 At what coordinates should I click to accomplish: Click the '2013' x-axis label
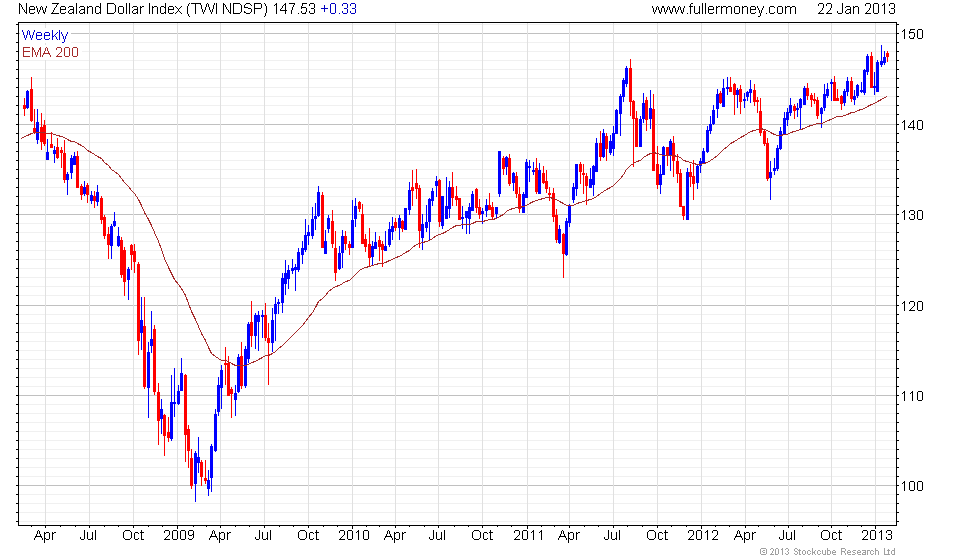click(x=877, y=535)
